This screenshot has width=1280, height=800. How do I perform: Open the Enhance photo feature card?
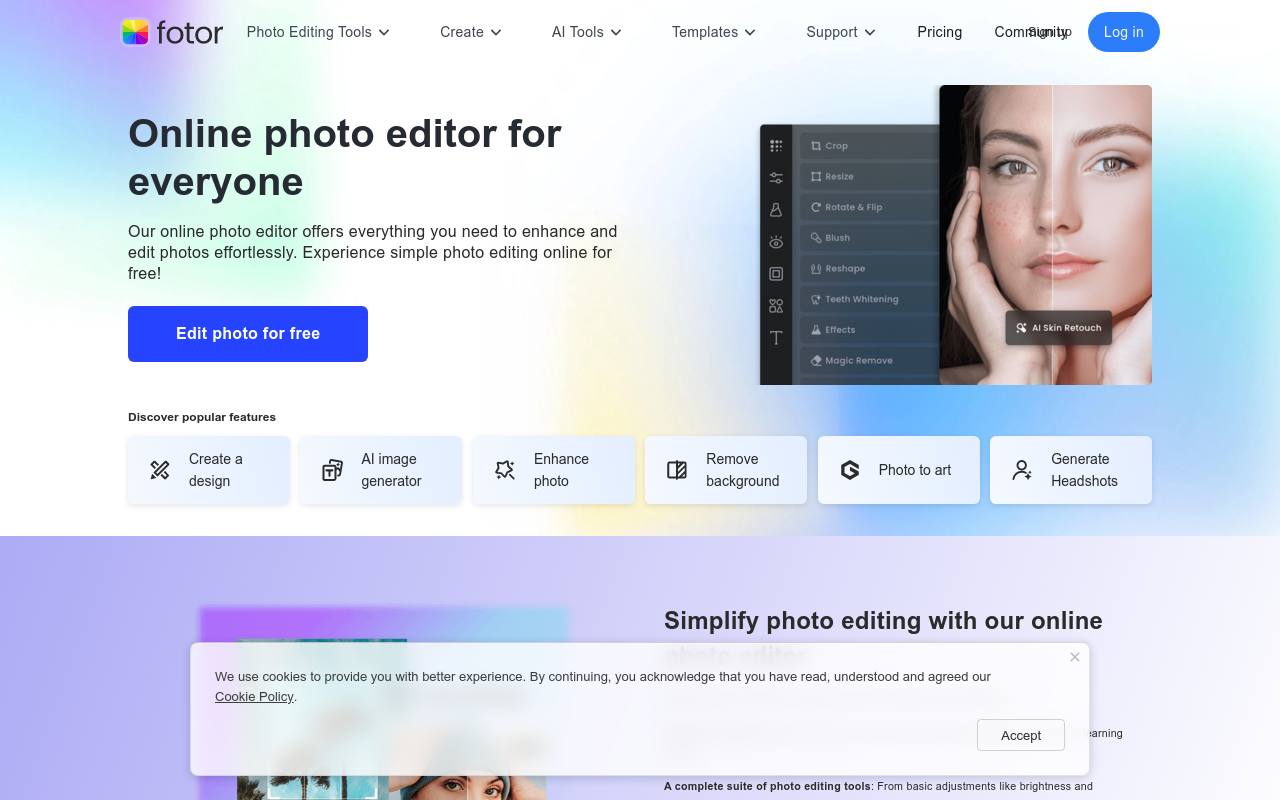click(554, 470)
